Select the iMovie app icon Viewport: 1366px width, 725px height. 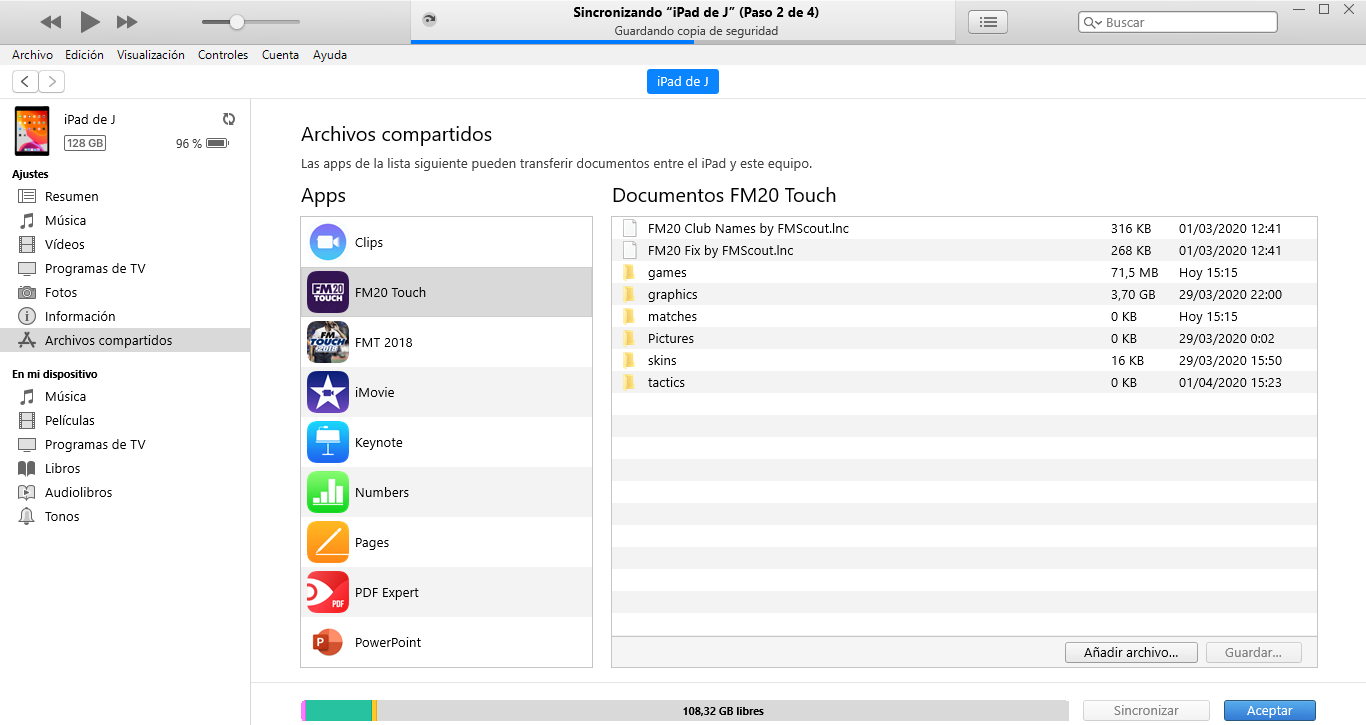pyautogui.click(x=328, y=392)
